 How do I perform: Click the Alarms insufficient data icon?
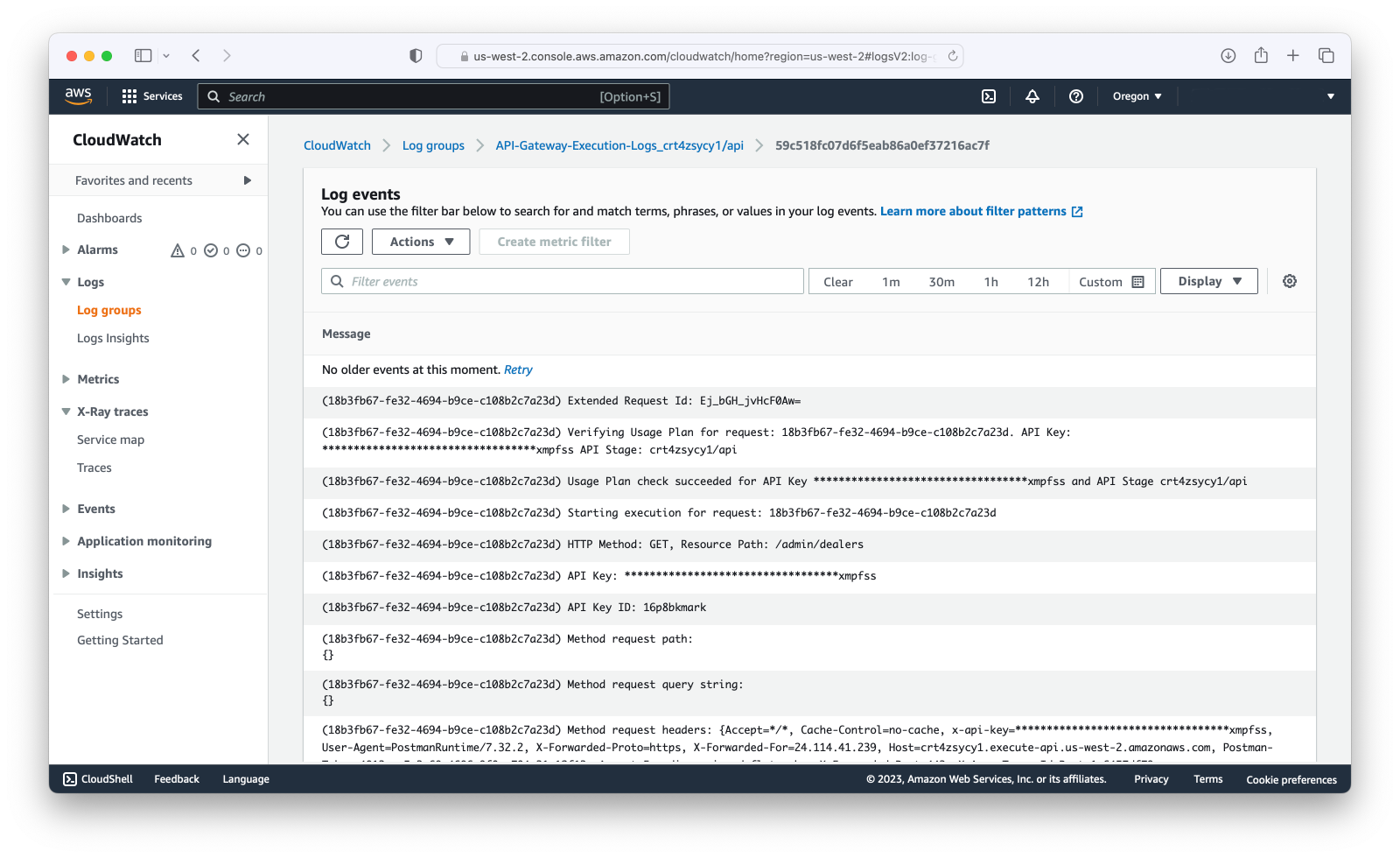click(243, 250)
